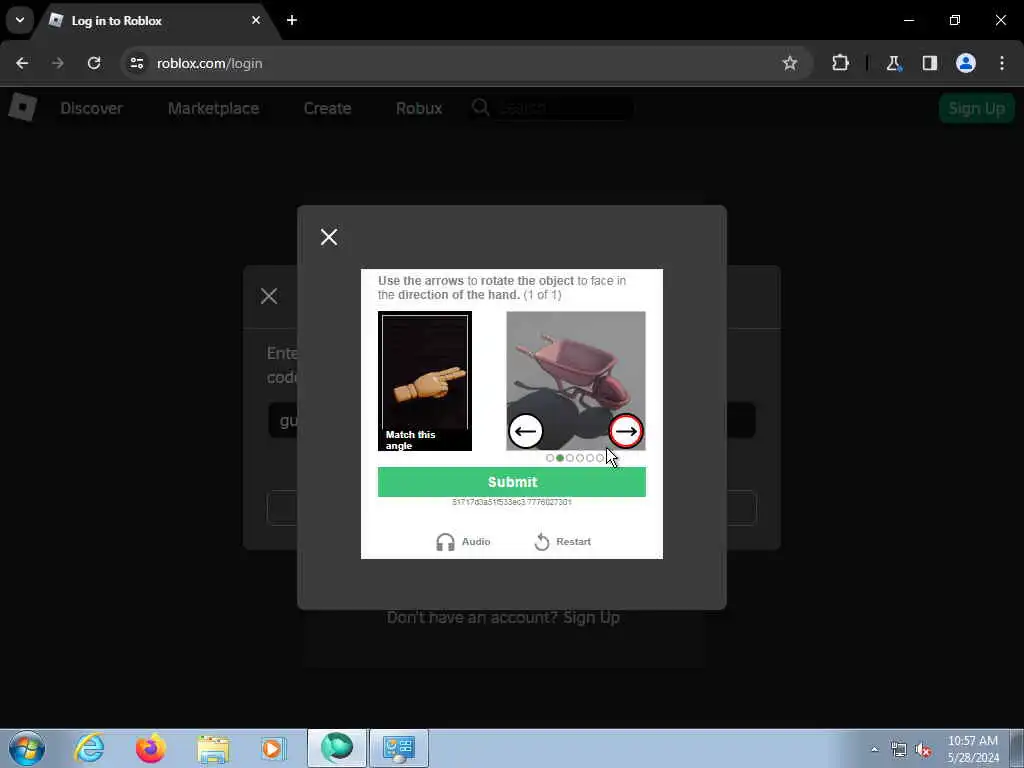Select the third rotation position dot
This screenshot has width=1024, height=768.
pyautogui.click(x=569, y=458)
